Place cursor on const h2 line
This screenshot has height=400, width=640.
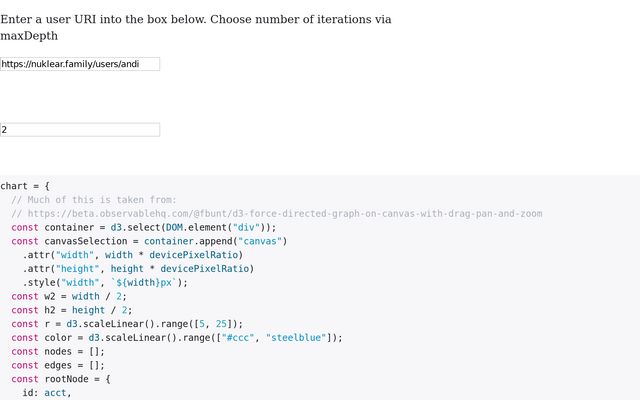click(x=72, y=310)
